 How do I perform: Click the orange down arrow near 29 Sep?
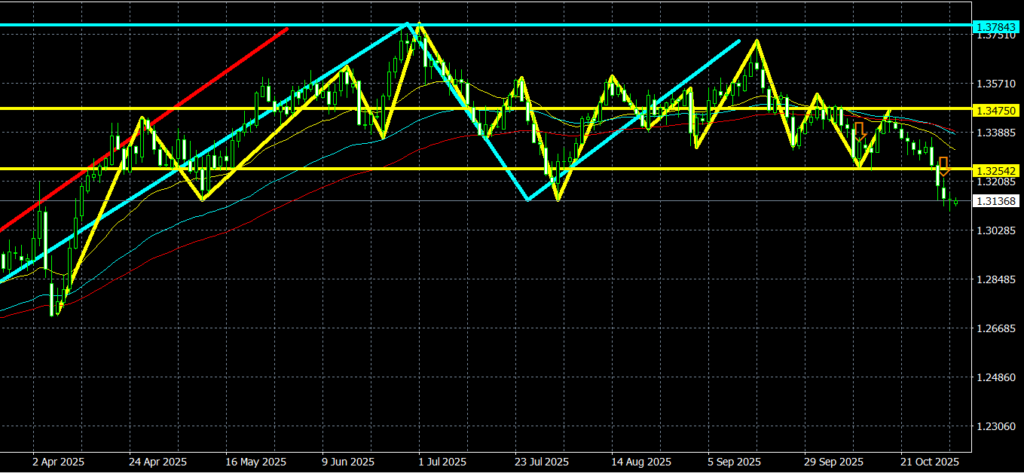pos(859,130)
